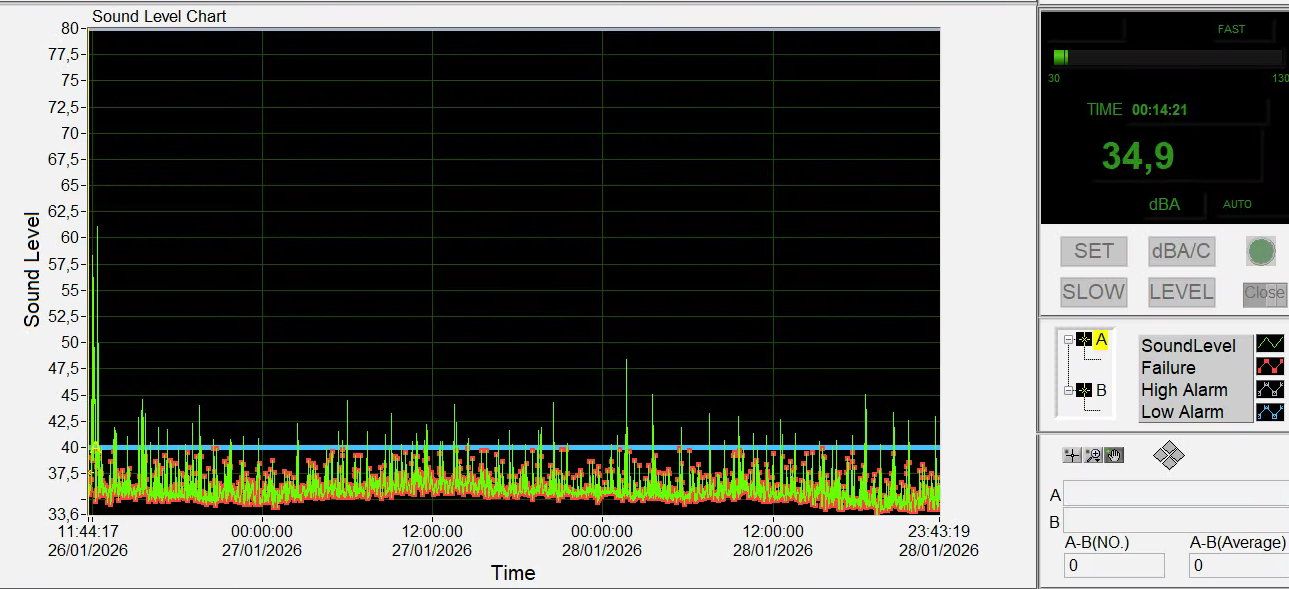Screen dimensions: 1289x589
Task: Choose the pan hand tool
Action: coord(1113,455)
